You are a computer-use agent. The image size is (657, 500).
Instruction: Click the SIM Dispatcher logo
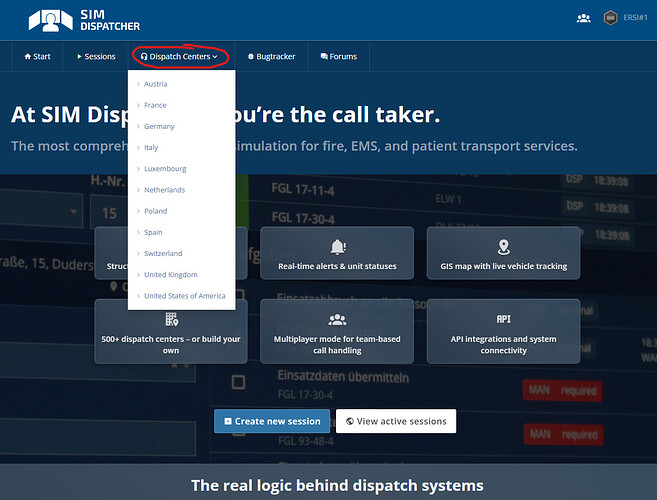[x=84, y=19]
